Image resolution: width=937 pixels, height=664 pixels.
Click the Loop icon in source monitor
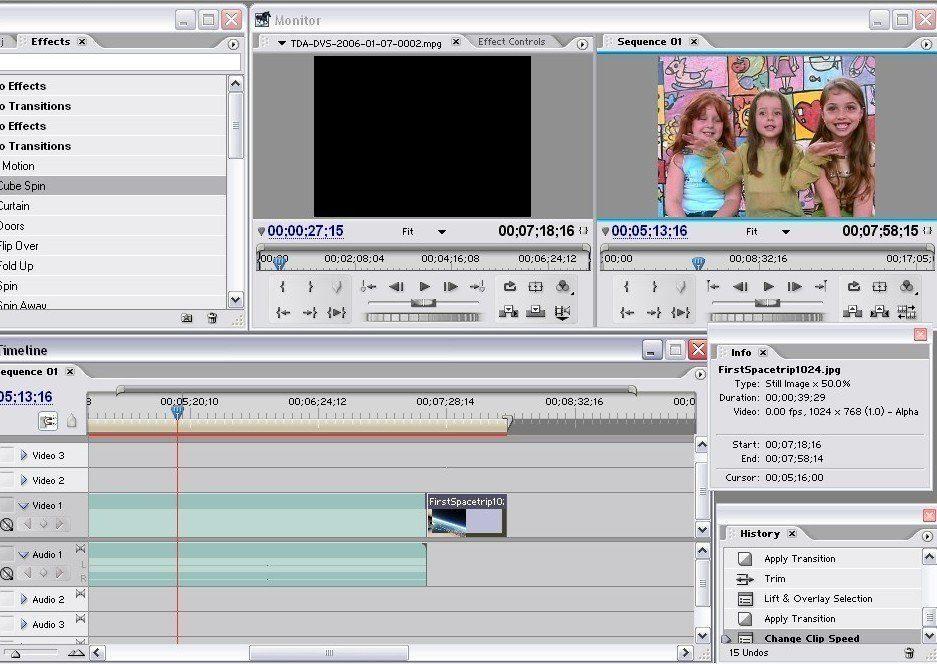click(x=510, y=287)
